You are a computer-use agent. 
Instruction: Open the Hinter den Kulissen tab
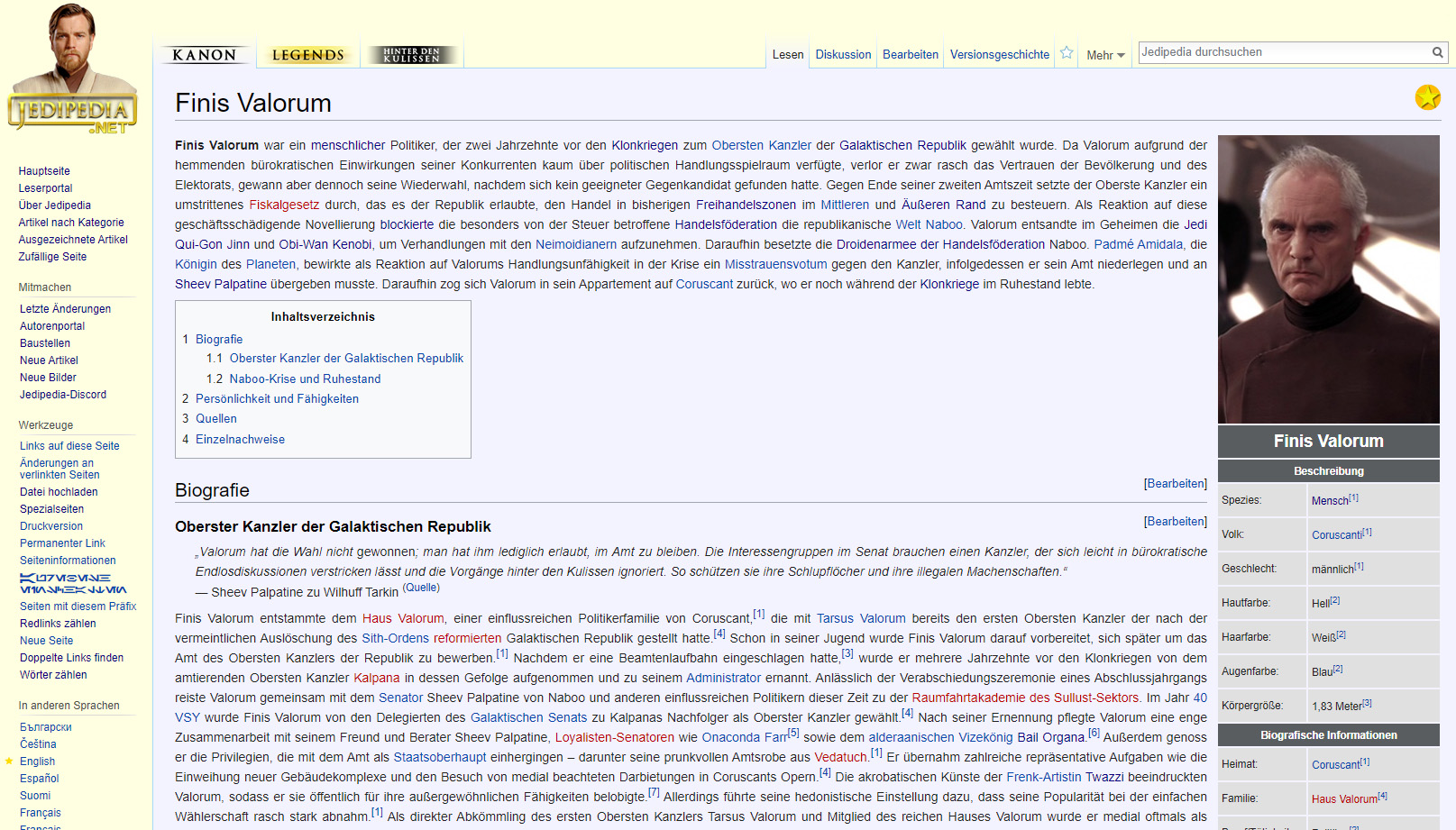point(411,55)
